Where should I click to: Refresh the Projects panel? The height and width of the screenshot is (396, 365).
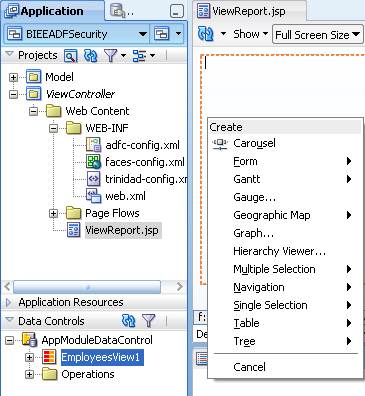click(x=90, y=55)
